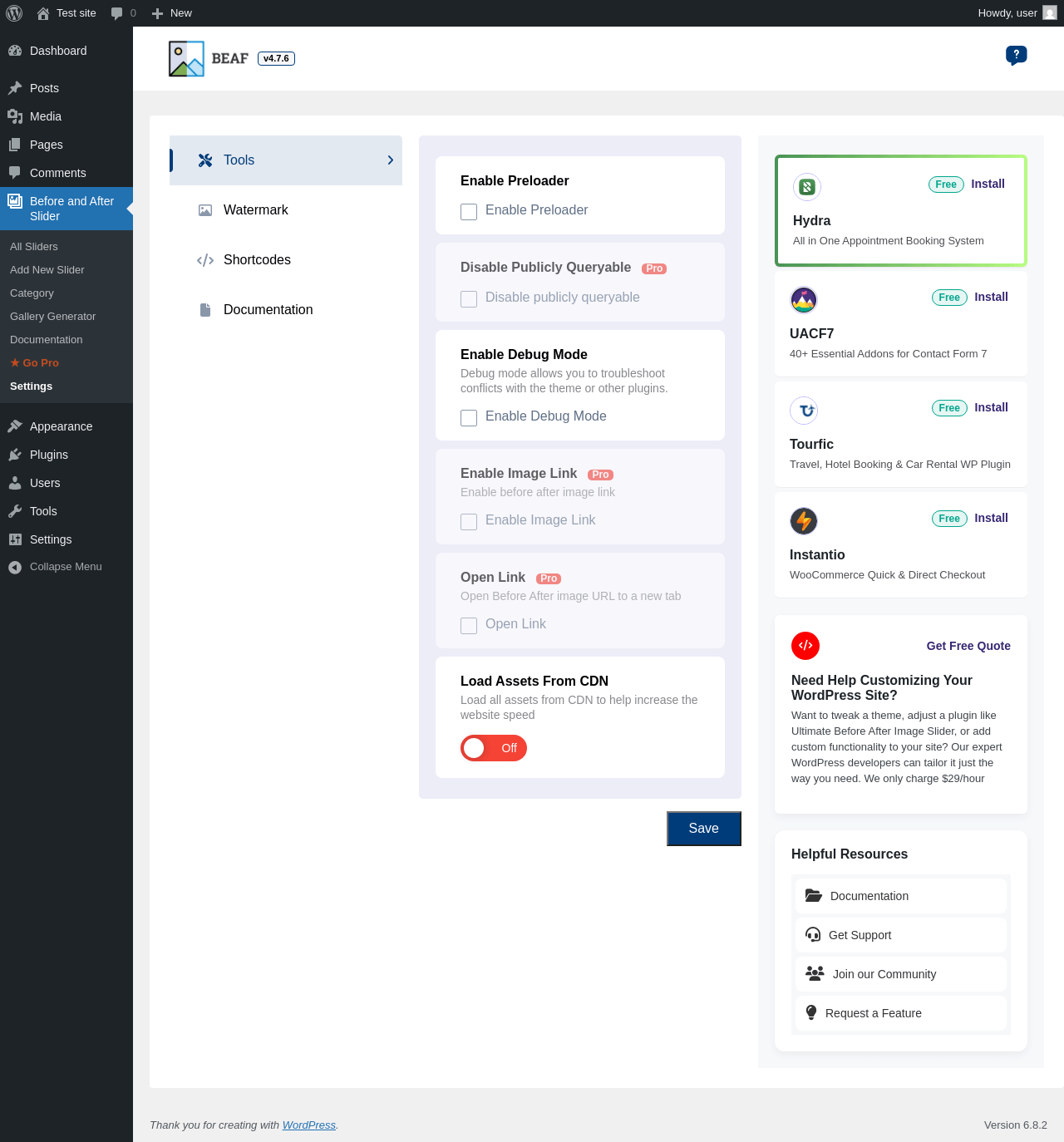Check the Enable Debug Mode box
The height and width of the screenshot is (1142, 1064).
(469, 418)
